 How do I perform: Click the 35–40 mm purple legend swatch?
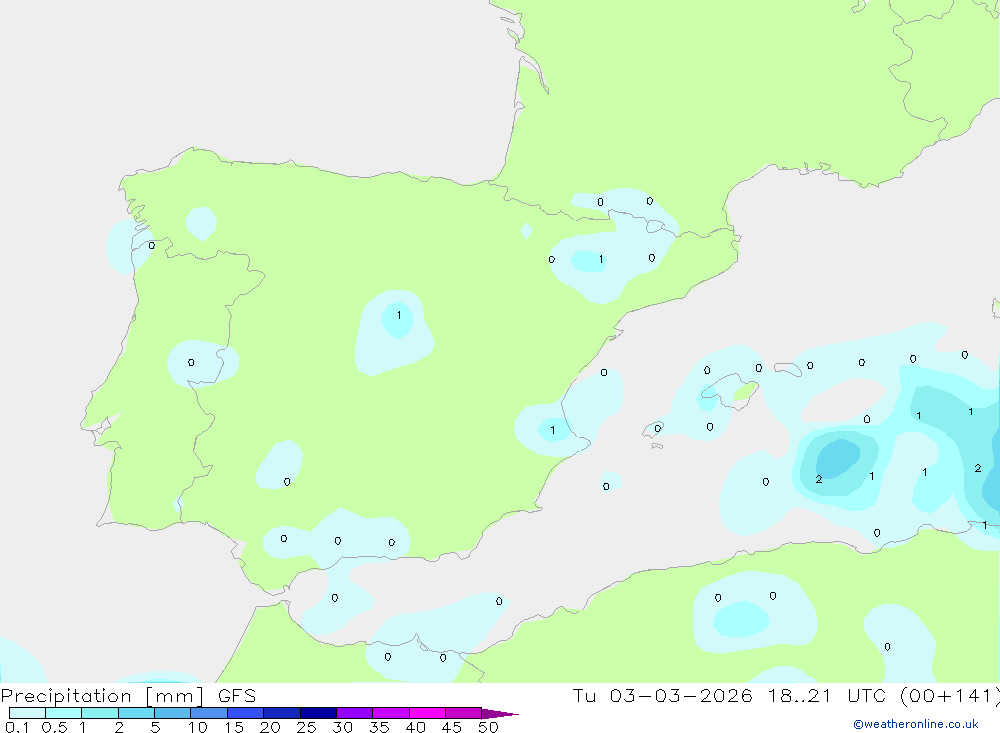pyautogui.click(x=390, y=713)
